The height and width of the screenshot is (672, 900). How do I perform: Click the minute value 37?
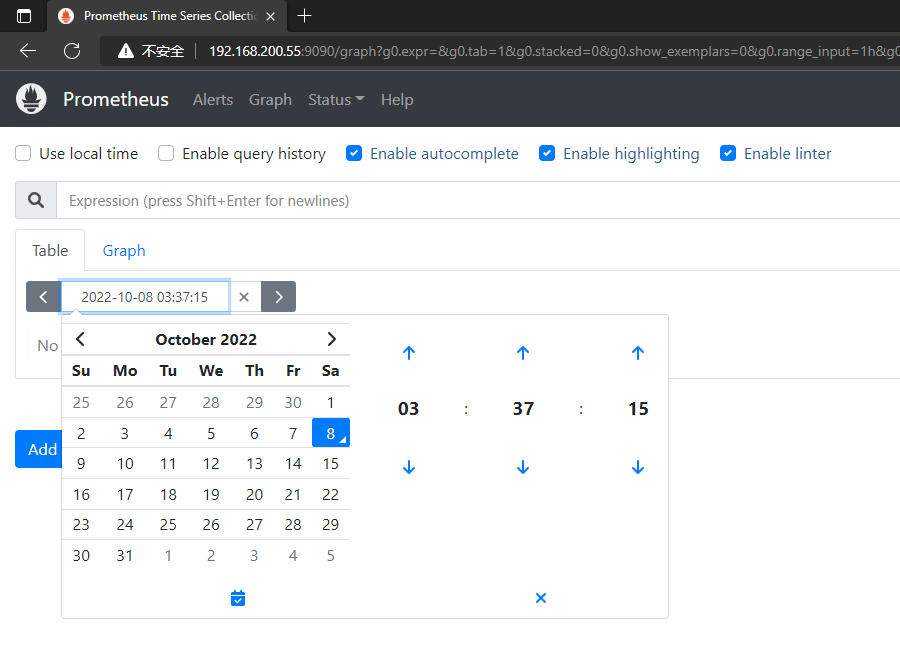tap(523, 409)
